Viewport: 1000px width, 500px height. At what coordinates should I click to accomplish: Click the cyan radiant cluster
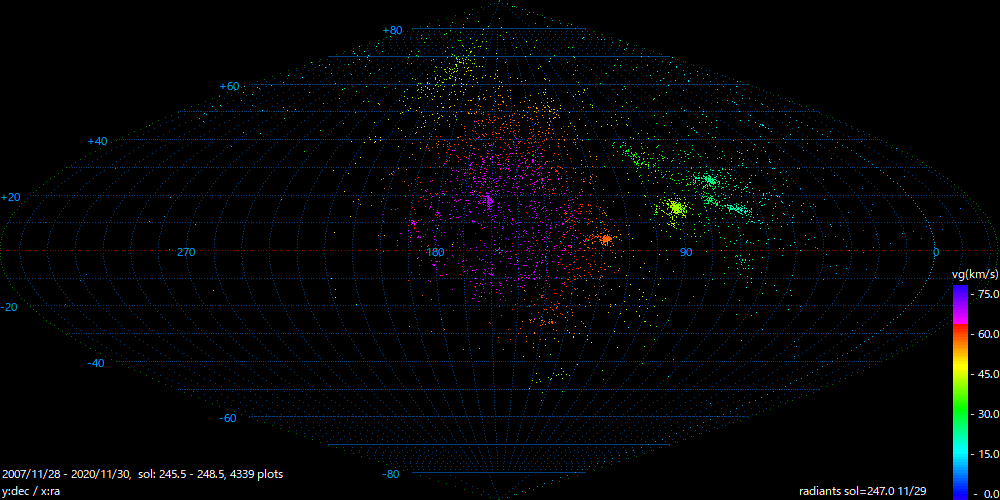point(709,181)
